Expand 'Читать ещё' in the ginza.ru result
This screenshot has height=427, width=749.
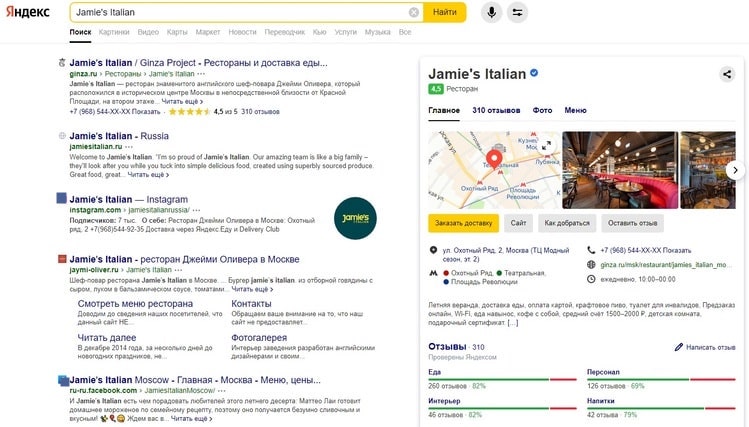[182, 102]
